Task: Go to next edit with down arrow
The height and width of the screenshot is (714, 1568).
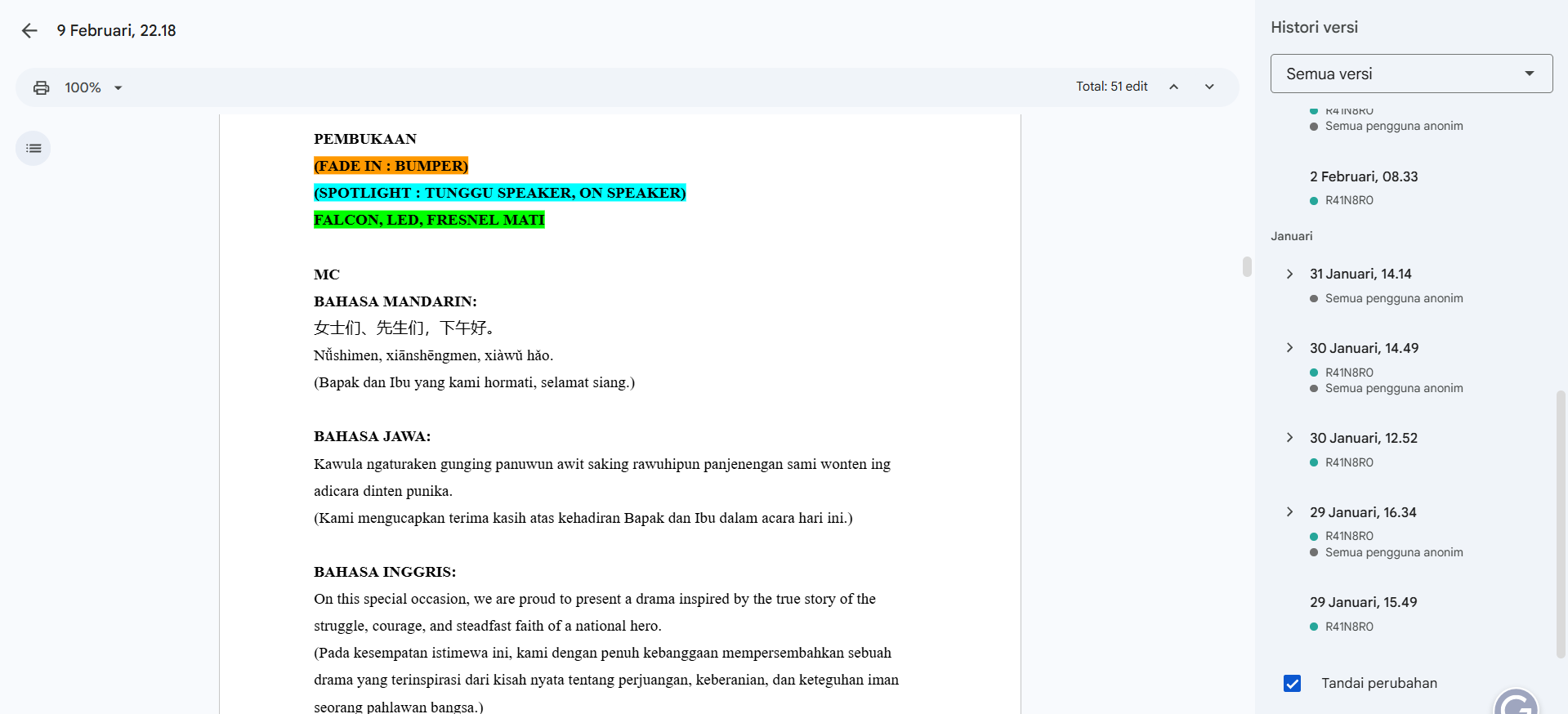Action: (x=1209, y=87)
